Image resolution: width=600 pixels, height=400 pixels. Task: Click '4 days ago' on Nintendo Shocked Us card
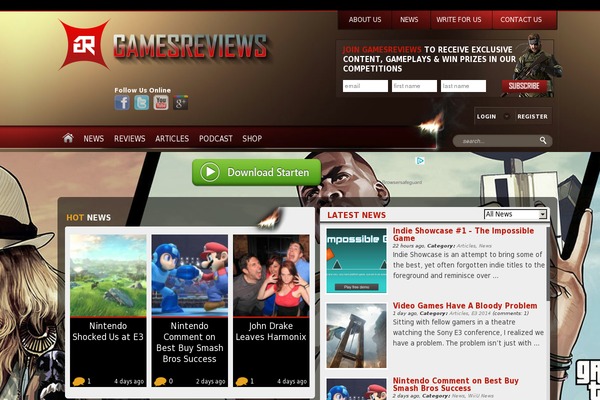[129, 382]
